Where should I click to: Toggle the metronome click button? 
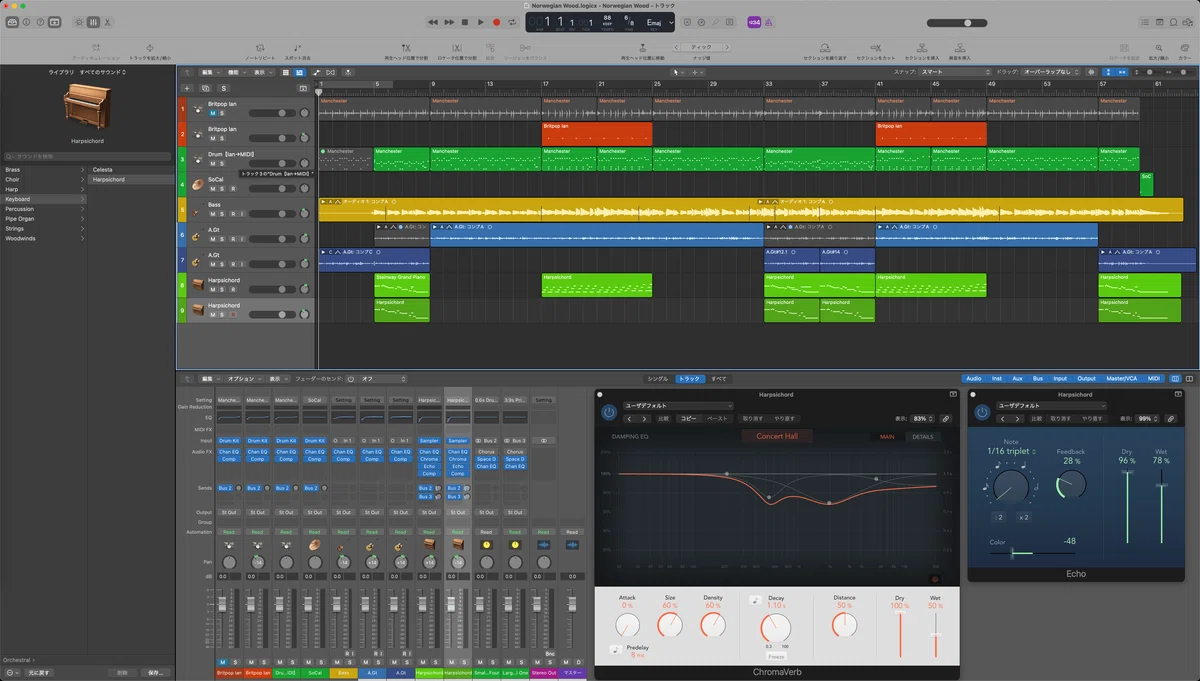769,22
